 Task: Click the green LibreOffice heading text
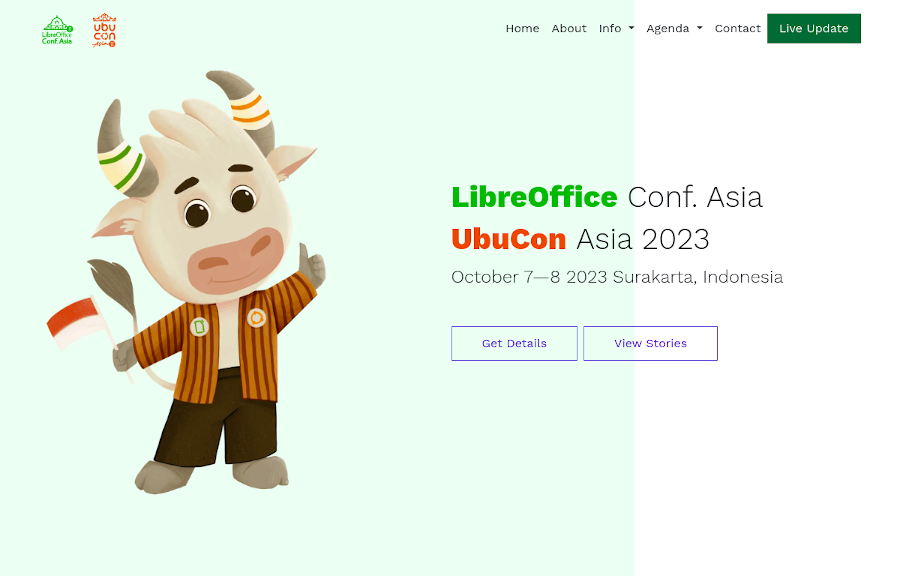pyautogui.click(x=534, y=197)
